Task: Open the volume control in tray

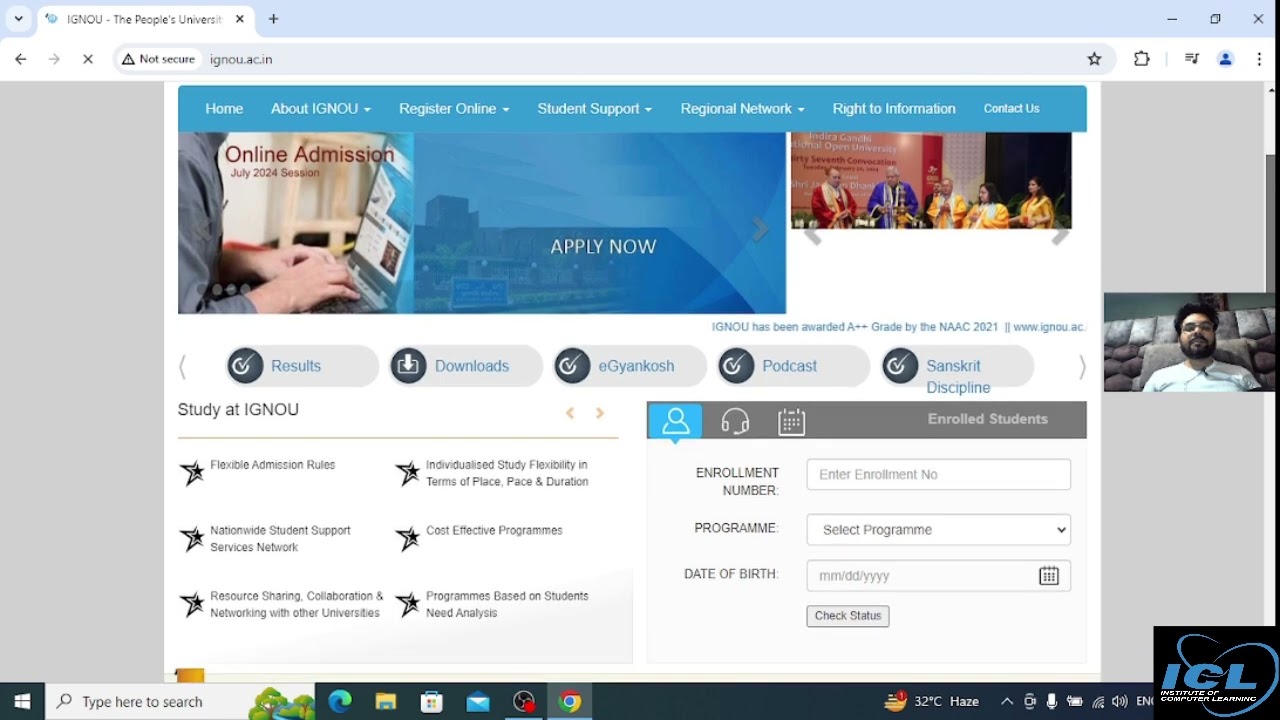Action: click(x=1119, y=701)
